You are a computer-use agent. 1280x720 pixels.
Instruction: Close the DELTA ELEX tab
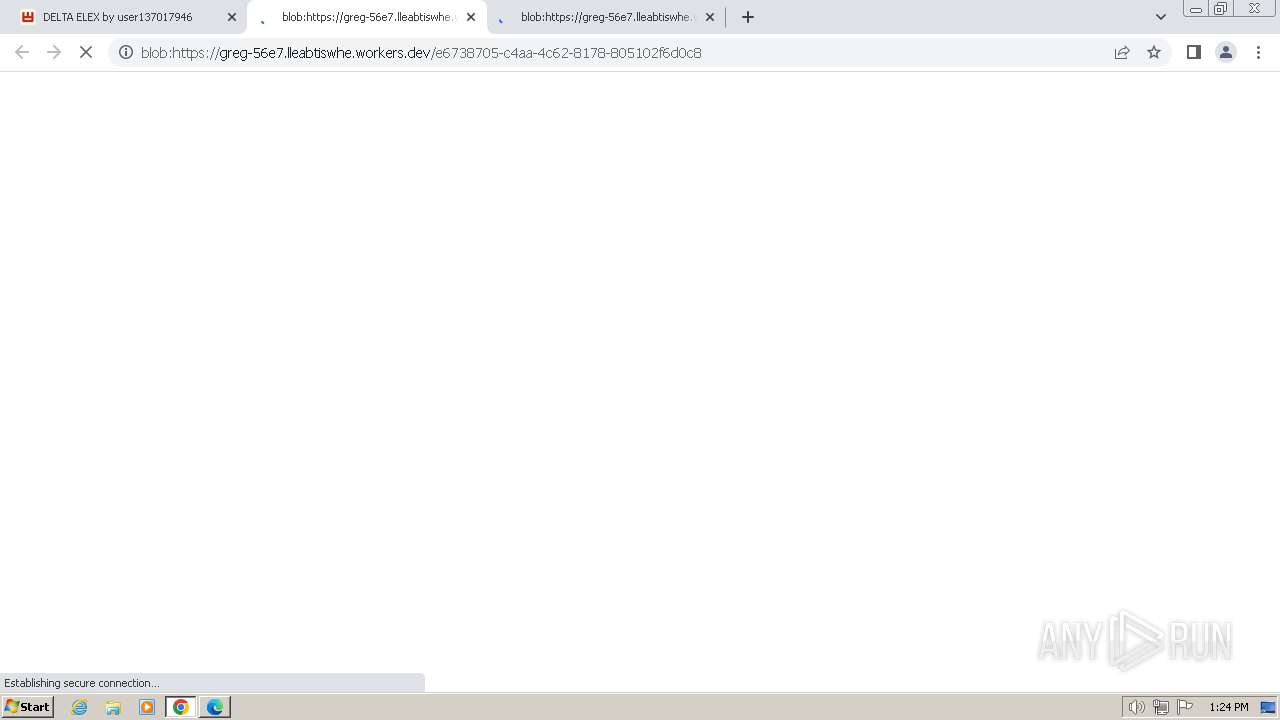tap(232, 17)
